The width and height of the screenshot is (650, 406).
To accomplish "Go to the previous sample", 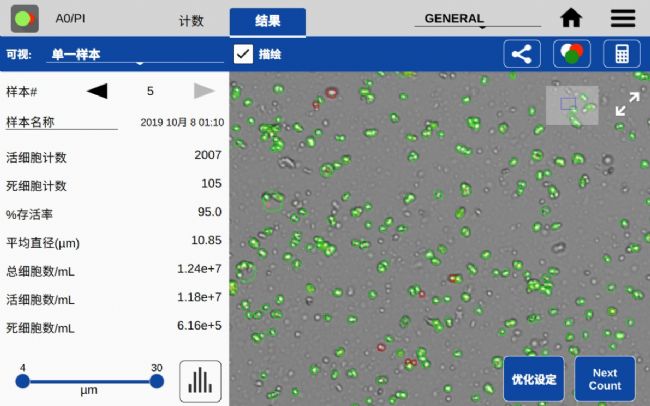I will [96, 91].
